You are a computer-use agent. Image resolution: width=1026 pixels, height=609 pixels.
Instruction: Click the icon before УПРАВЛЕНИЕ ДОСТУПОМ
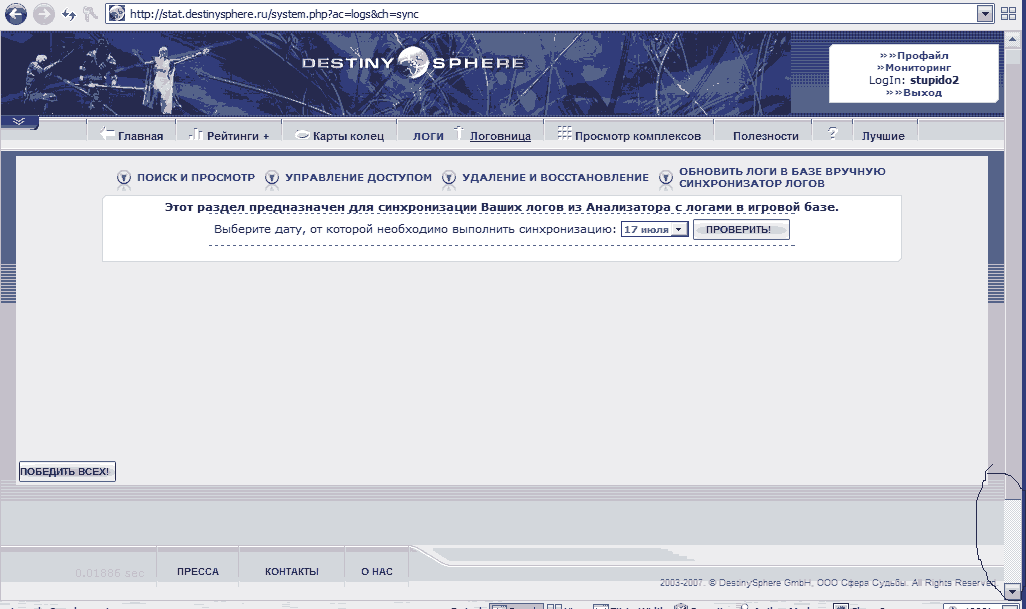(272, 178)
